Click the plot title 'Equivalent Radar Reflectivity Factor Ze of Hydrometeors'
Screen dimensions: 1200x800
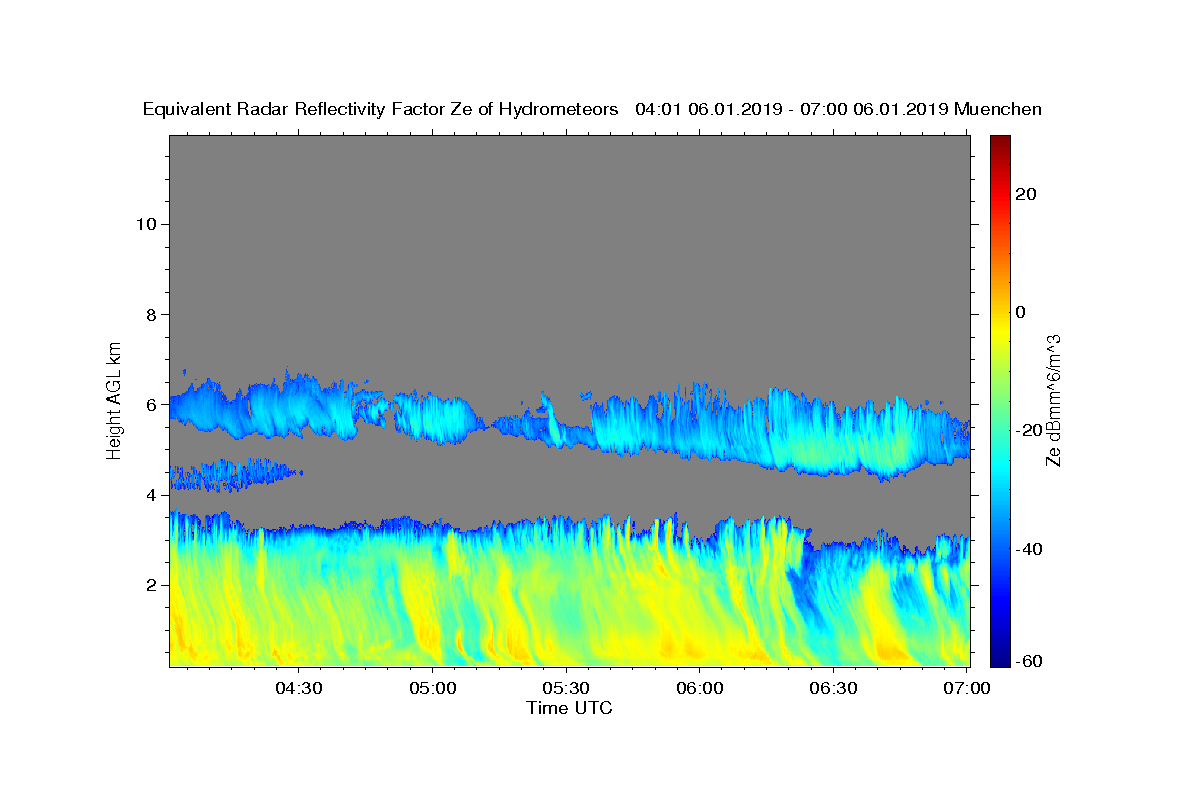pos(381,109)
